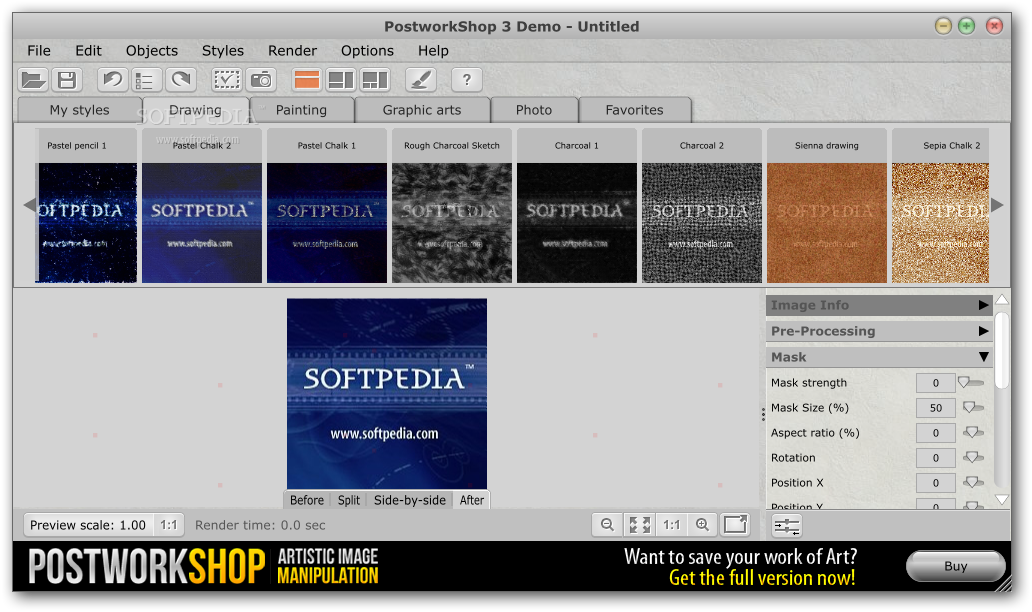The height and width of the screenshot is (612, 1032).
Task: Click the fit-to-window arrows icon
Action: click(639, 524)
